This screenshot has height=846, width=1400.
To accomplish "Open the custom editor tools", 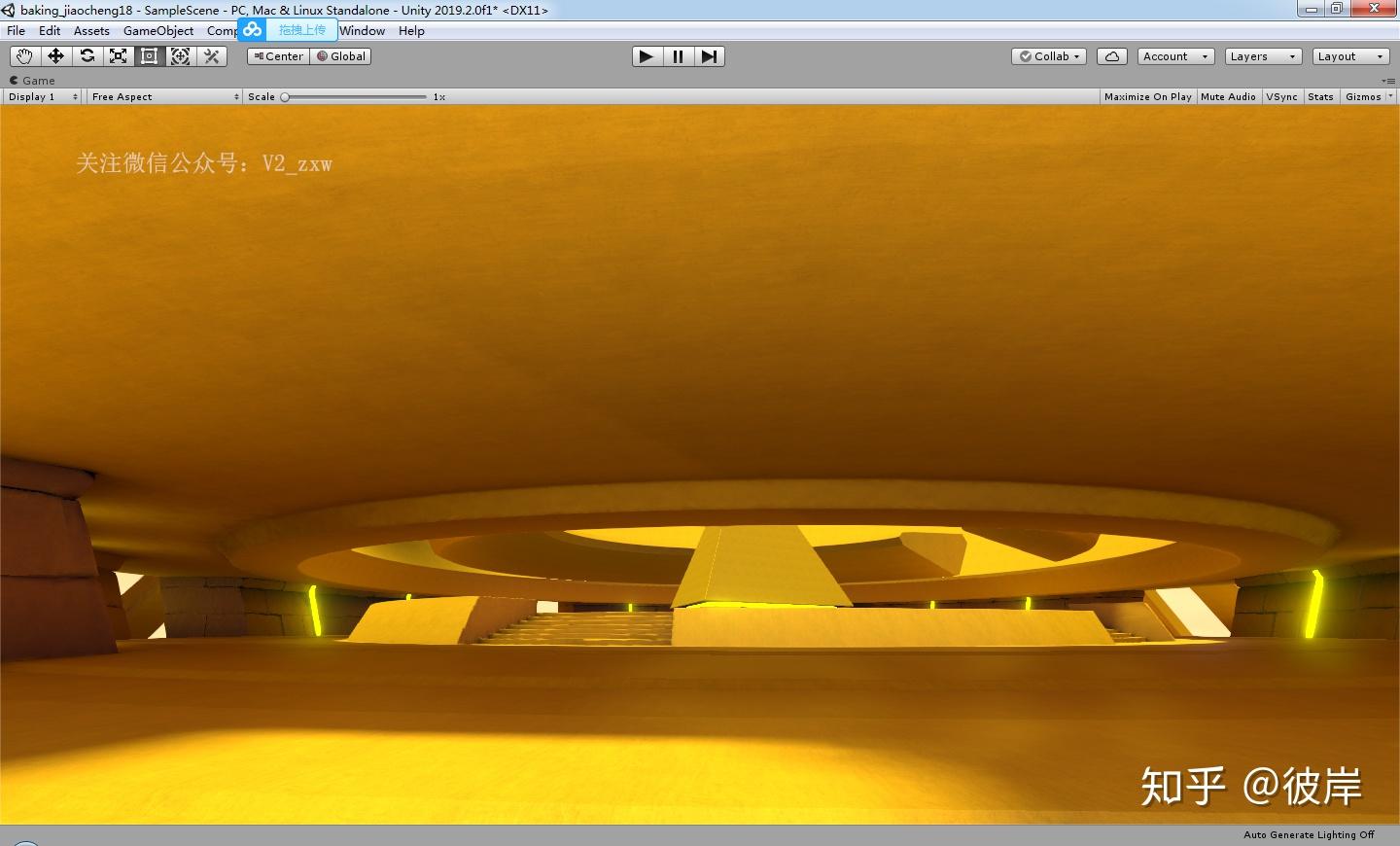I will 211,56.
